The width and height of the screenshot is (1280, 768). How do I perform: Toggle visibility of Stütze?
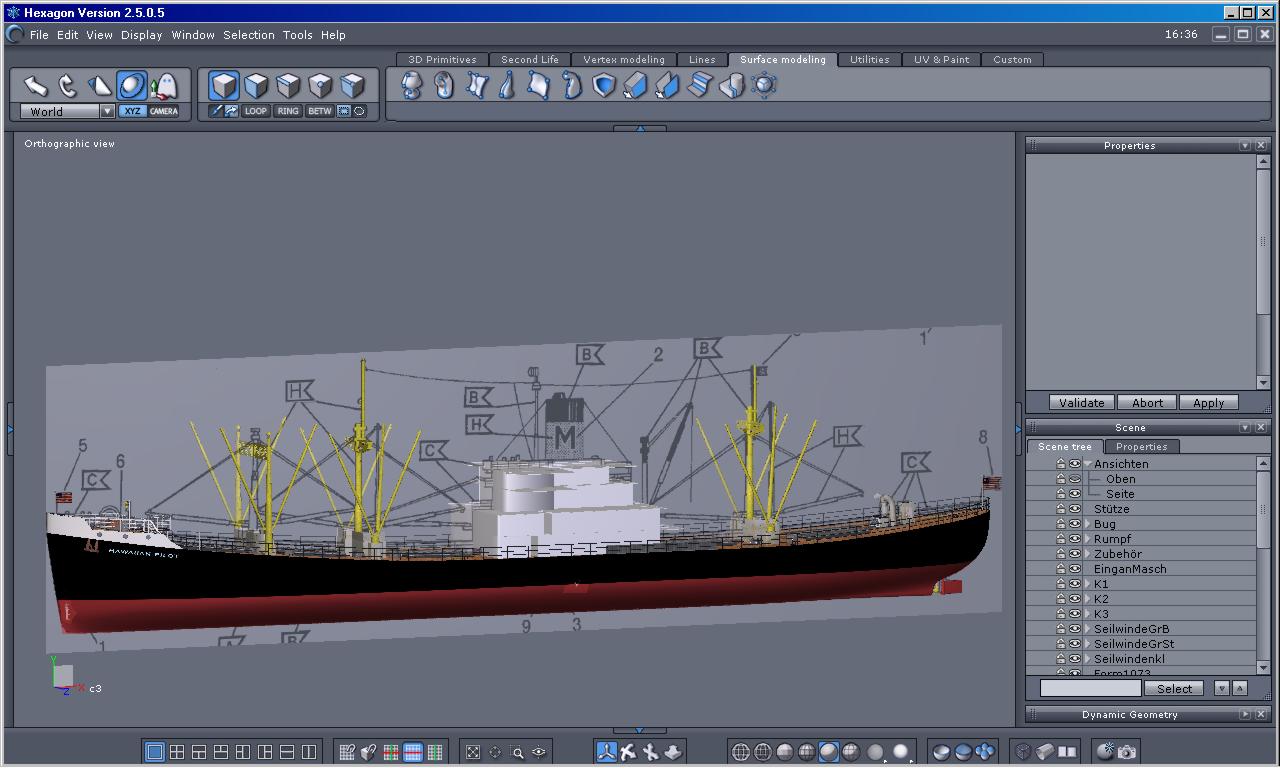(x=1075, y=509)
